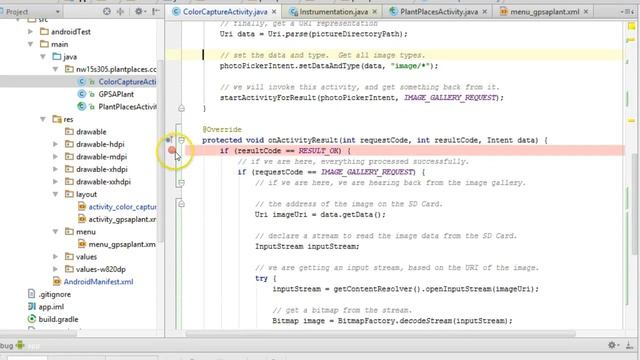Expand the drawable-xxhdpi folder
The height and width of the screenshot is (360, 640).
point(56,182)
